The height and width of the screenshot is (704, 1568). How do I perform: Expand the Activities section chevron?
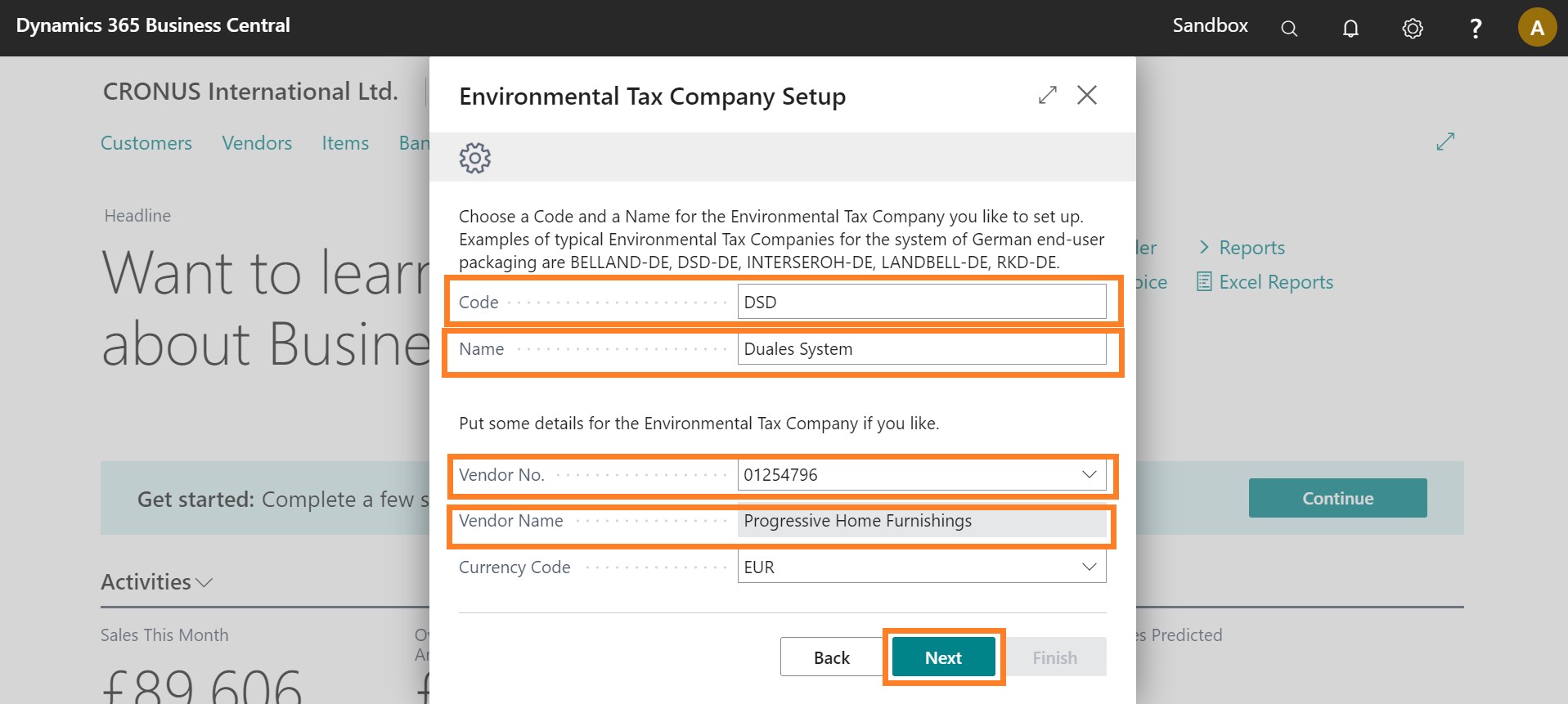(204, 582)
